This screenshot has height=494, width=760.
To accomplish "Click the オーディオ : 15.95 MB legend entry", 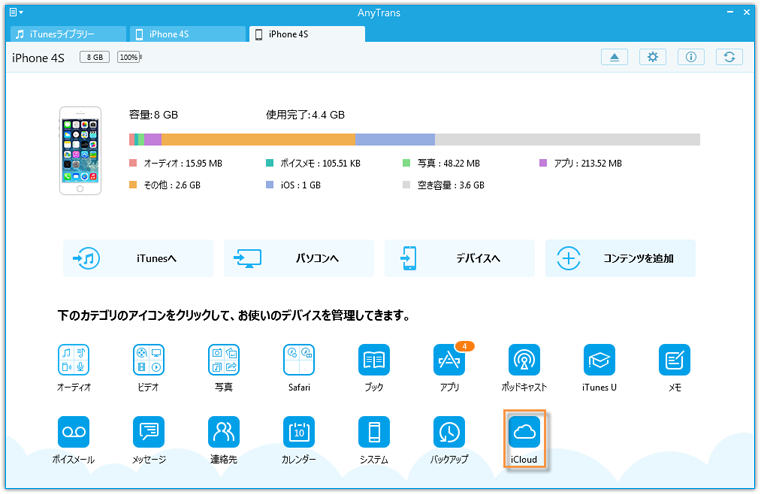I will point(176,163).
